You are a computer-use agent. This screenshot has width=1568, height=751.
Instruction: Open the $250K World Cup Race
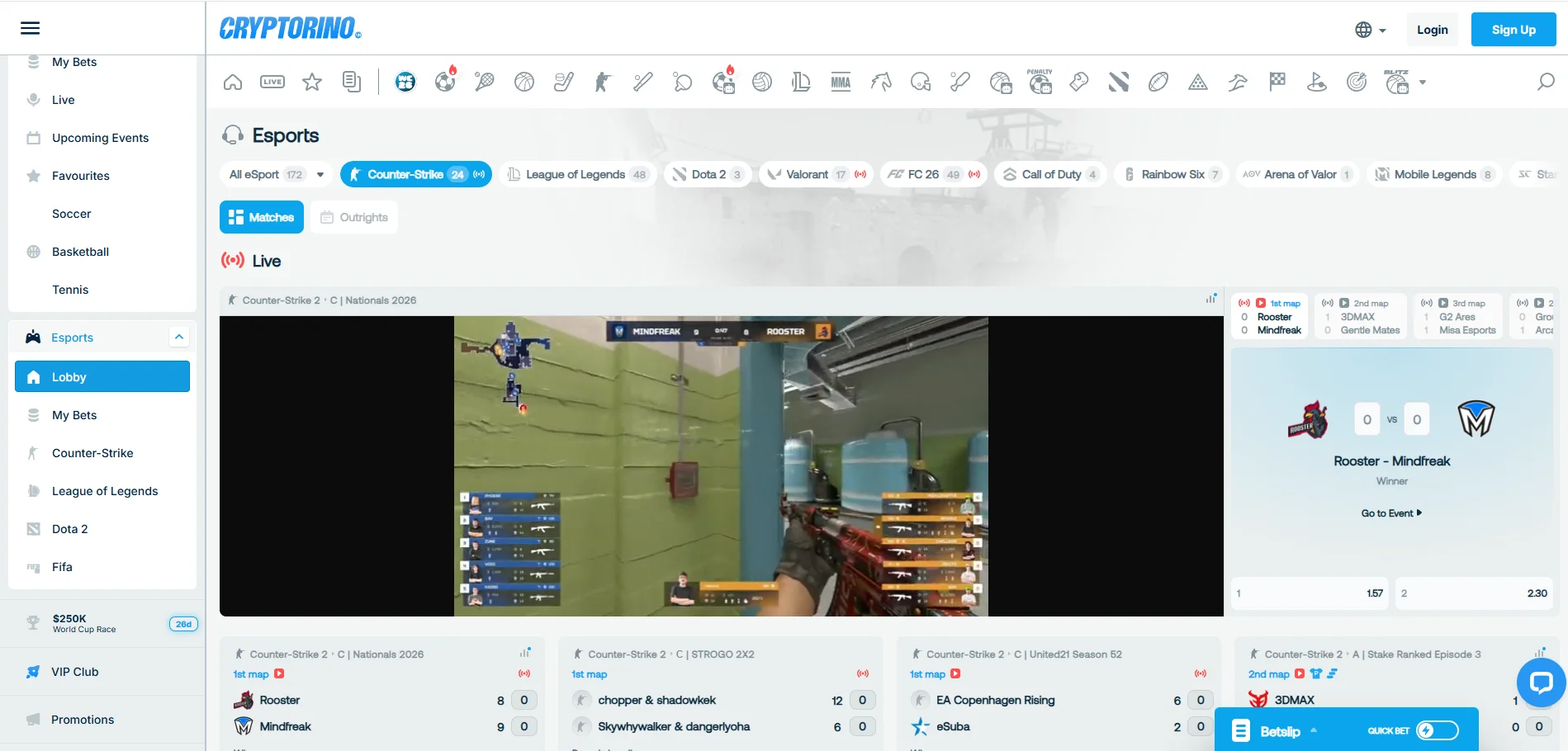pos(102,623)
